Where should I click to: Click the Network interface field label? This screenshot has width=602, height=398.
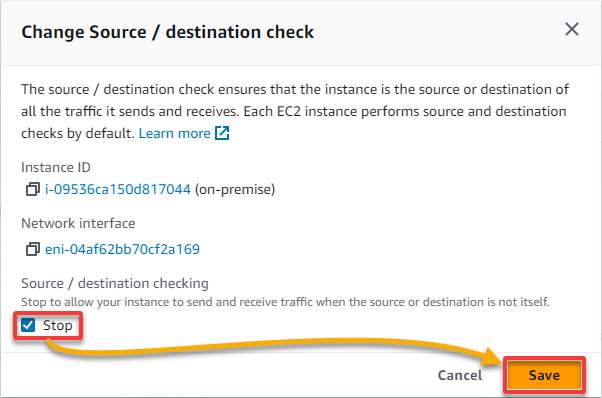click(78, 223)
